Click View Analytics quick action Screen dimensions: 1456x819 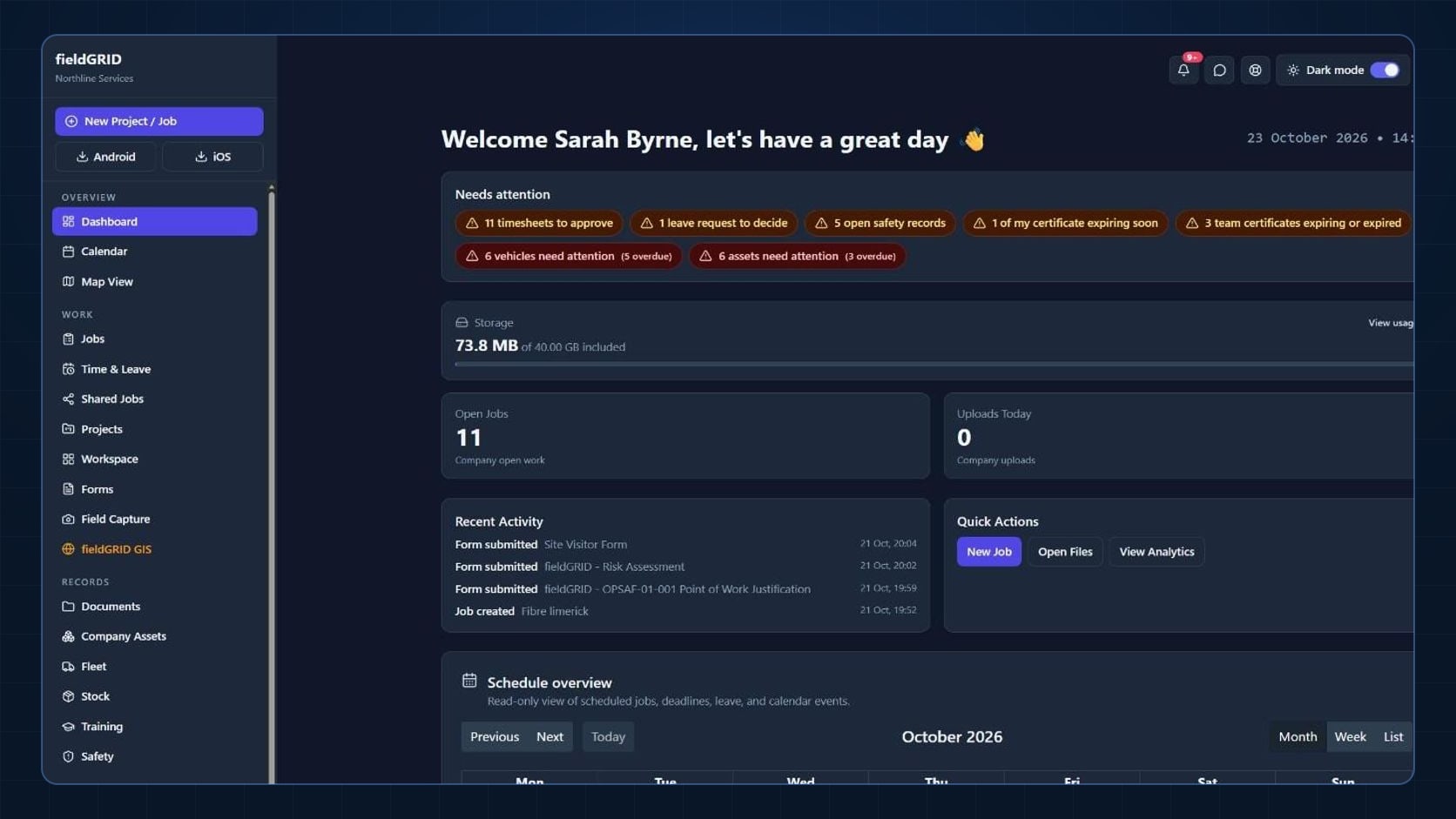(x=1156, y=552)
